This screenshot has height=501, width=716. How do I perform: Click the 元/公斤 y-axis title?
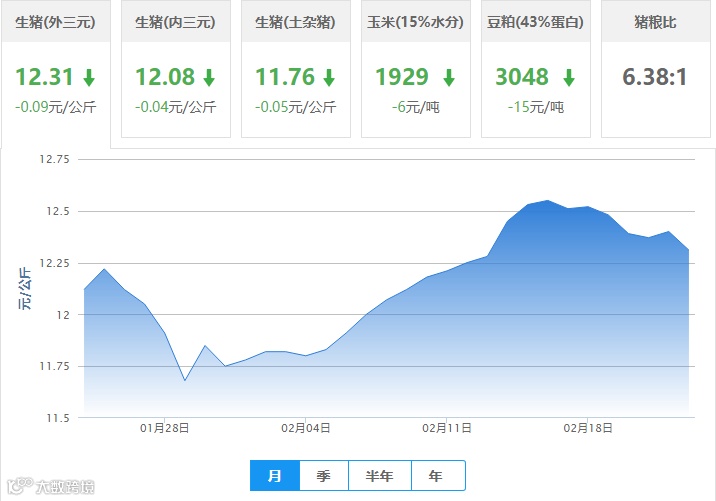25,289
